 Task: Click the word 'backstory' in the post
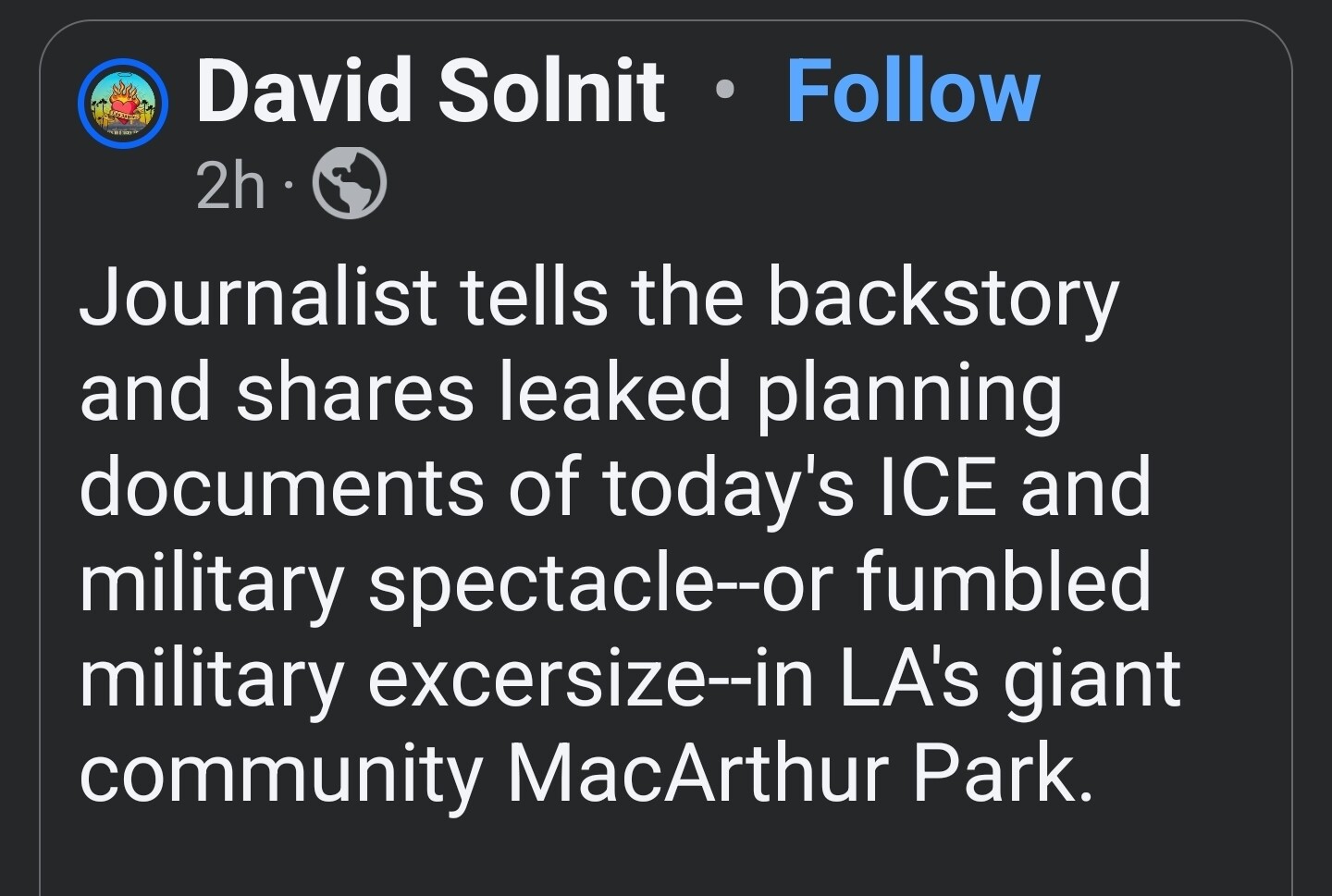coord(943,297)
